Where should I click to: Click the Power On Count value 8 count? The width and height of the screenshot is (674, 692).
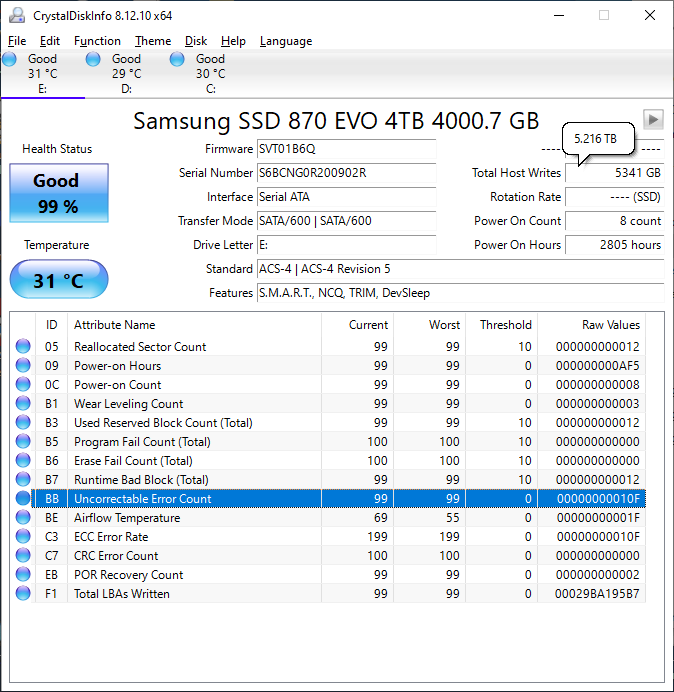click(x=614, y=221)
